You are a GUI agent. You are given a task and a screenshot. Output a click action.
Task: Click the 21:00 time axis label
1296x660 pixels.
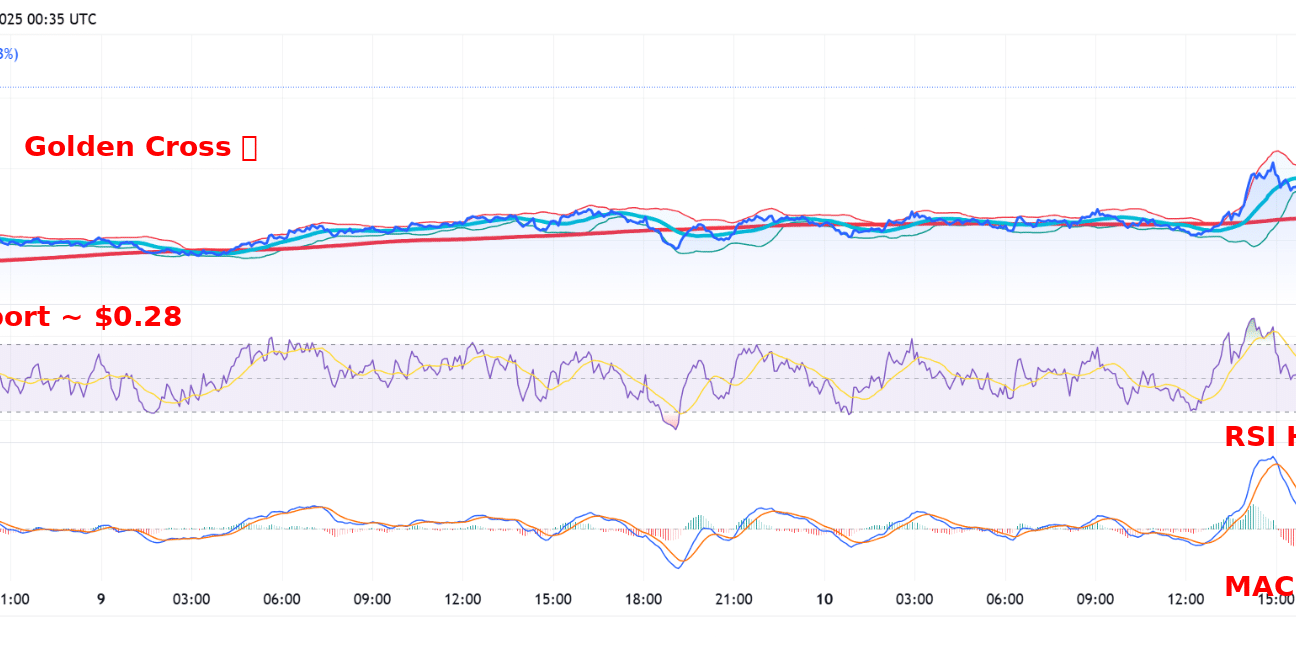pyautogui.click(x=734, y=599)
